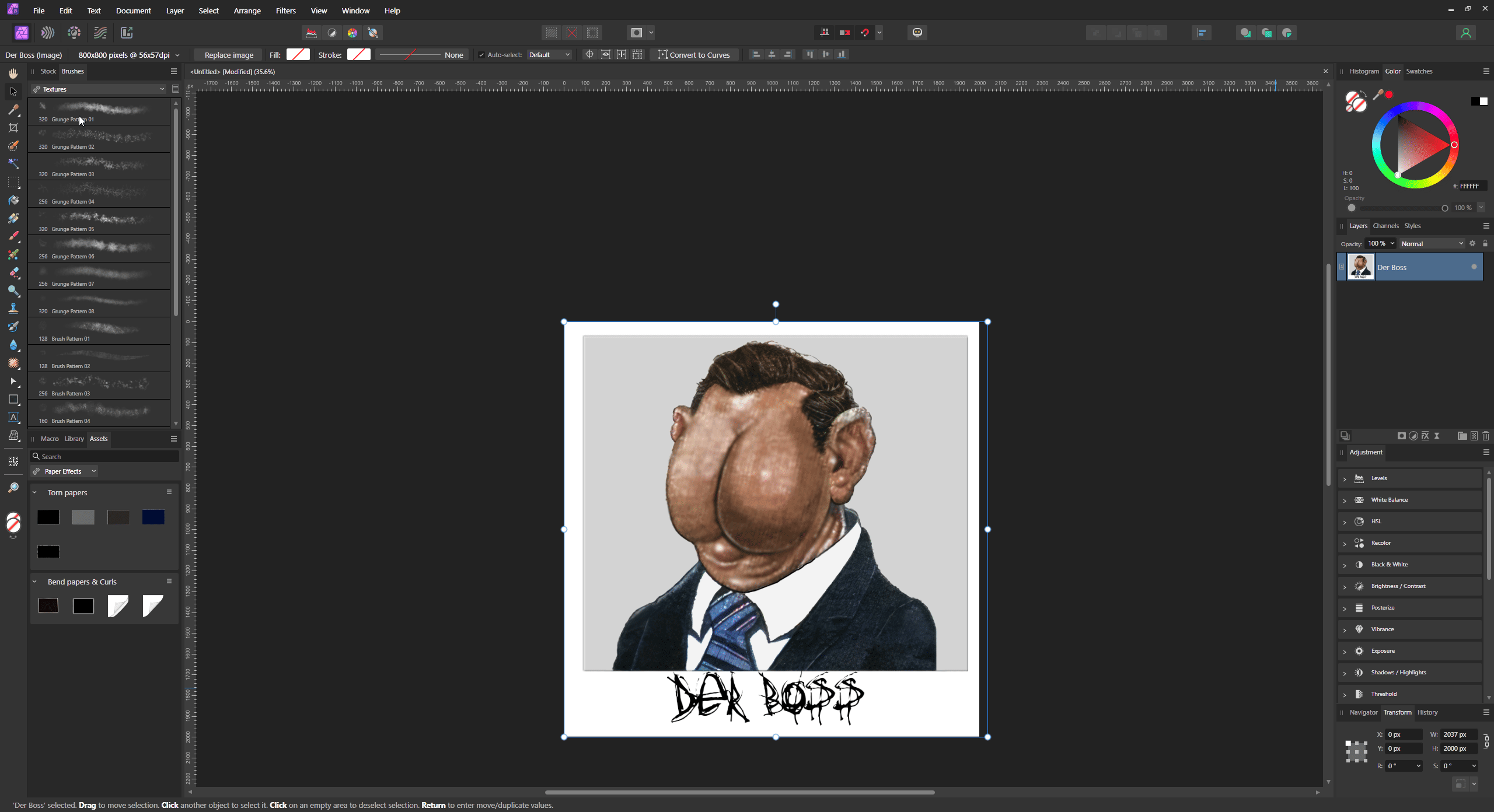The width and height of the screenshot is (1494, 812).
Task: Click the Stroke color swatch
Action: pyautogui.click(x=358, y=55)
